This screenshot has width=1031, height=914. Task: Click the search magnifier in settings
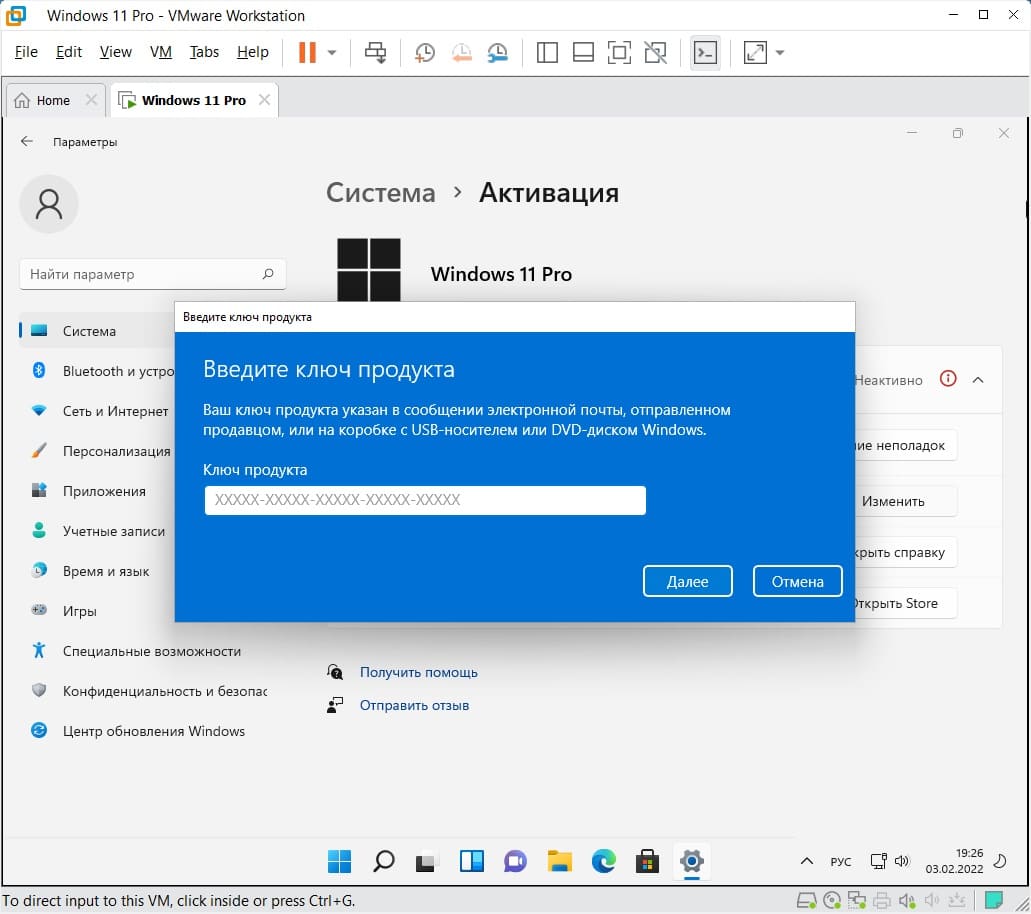pyautogui.click(x=268, y=274)
